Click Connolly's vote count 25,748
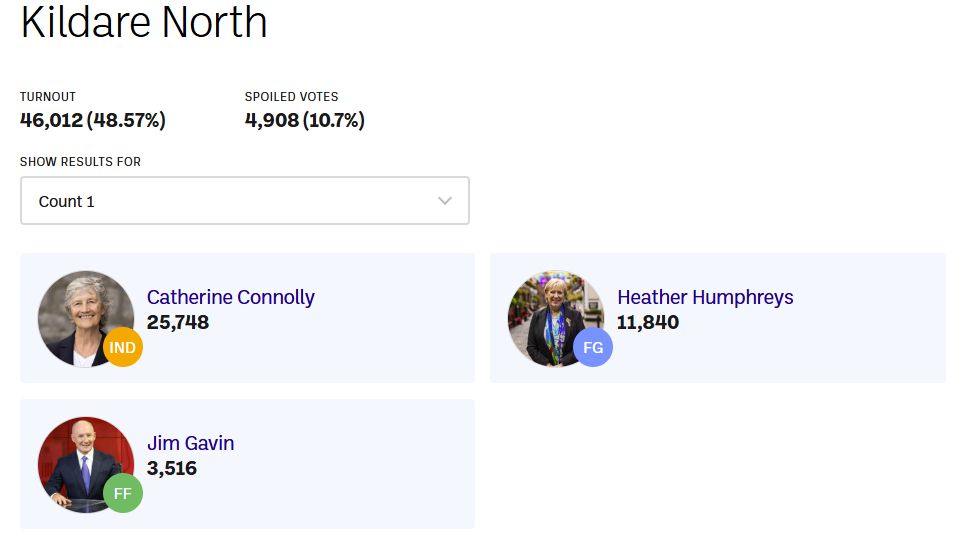 pyautogui.click(x=178, y=322)
